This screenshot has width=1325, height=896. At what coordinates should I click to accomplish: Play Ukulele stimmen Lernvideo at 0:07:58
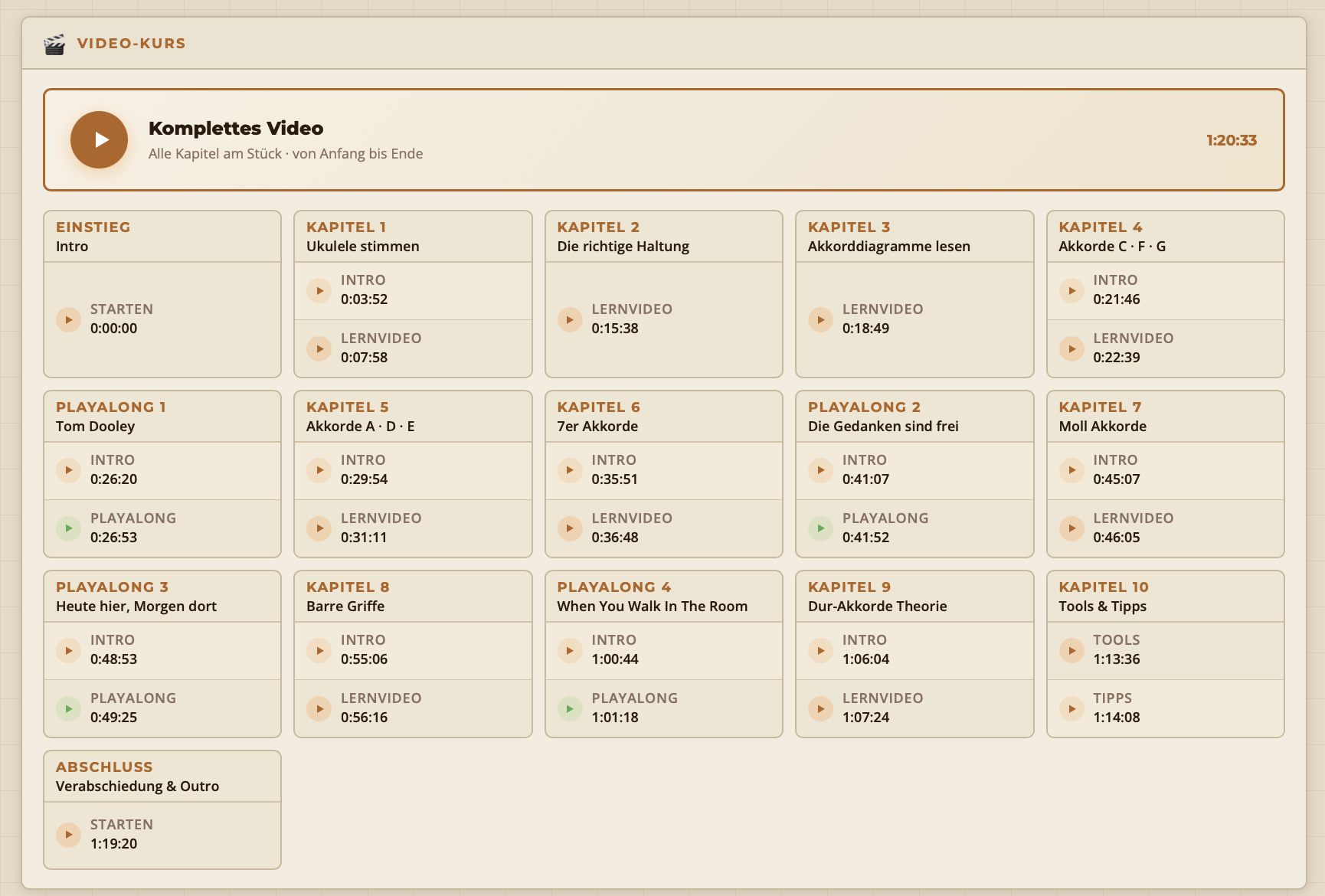(319, 348)
